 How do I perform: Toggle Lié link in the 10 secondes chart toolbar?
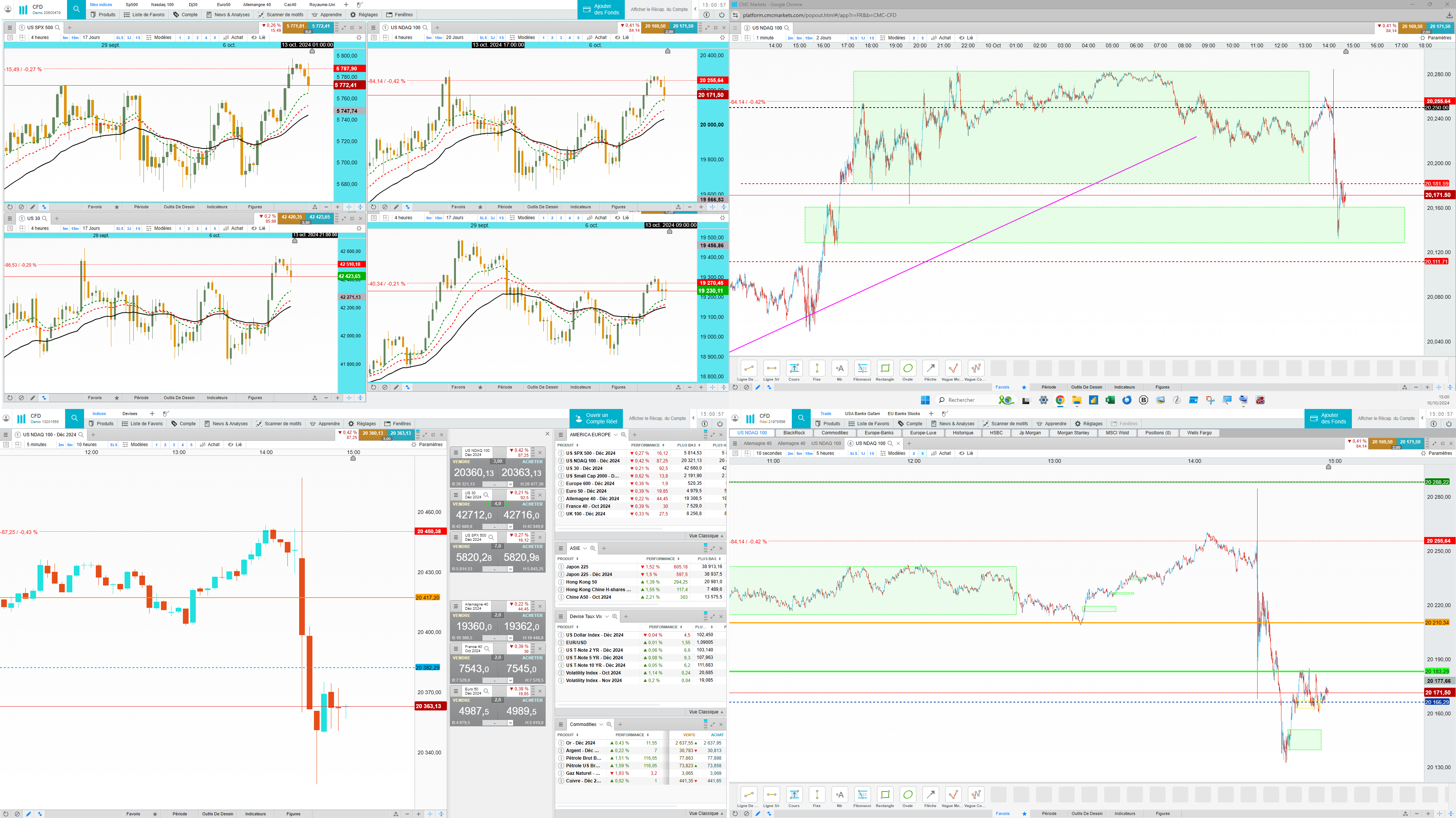click(966, 453)
